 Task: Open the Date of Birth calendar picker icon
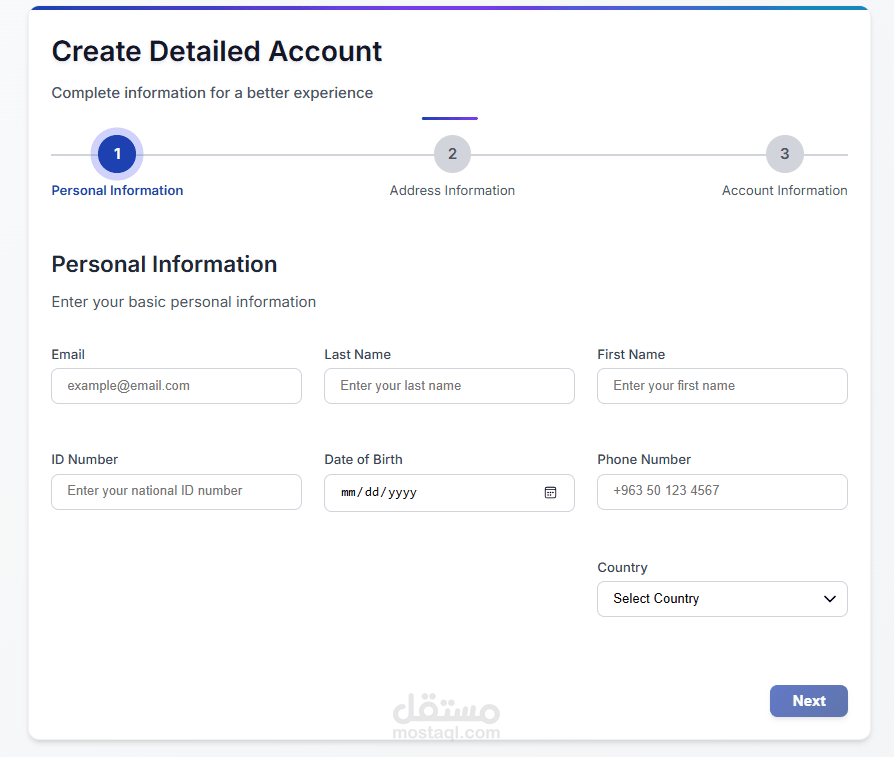[x=550, y=492]
